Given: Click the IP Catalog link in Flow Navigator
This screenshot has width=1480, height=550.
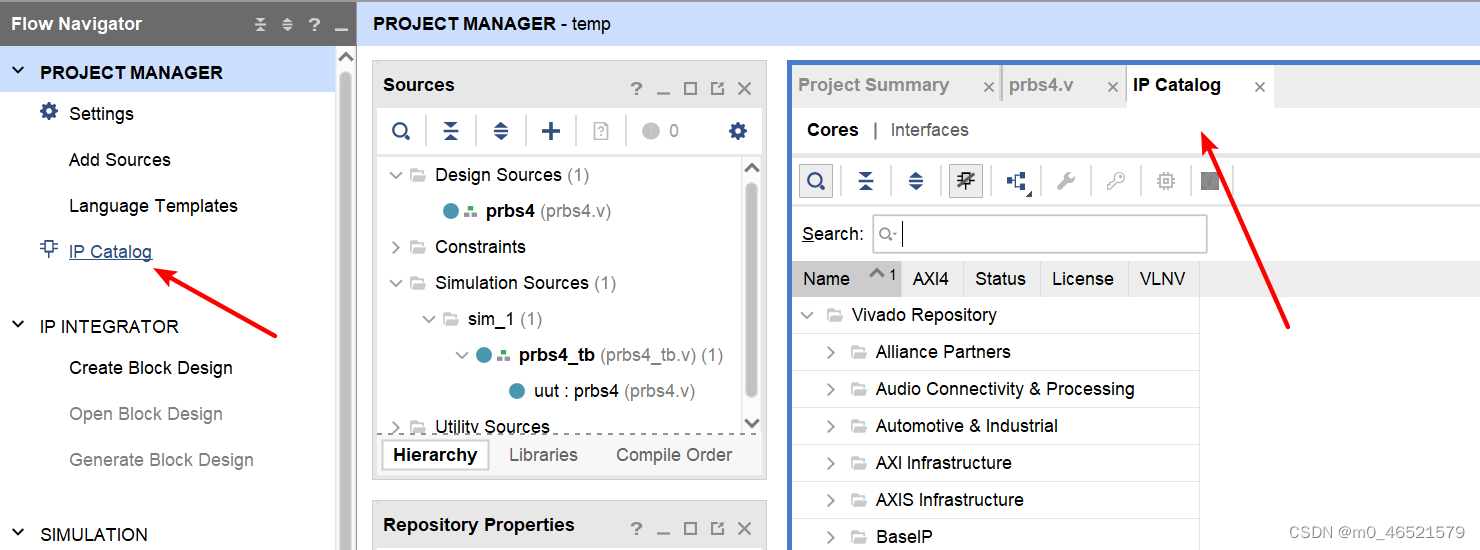Looking at the screenshot, I should [110, 252].
